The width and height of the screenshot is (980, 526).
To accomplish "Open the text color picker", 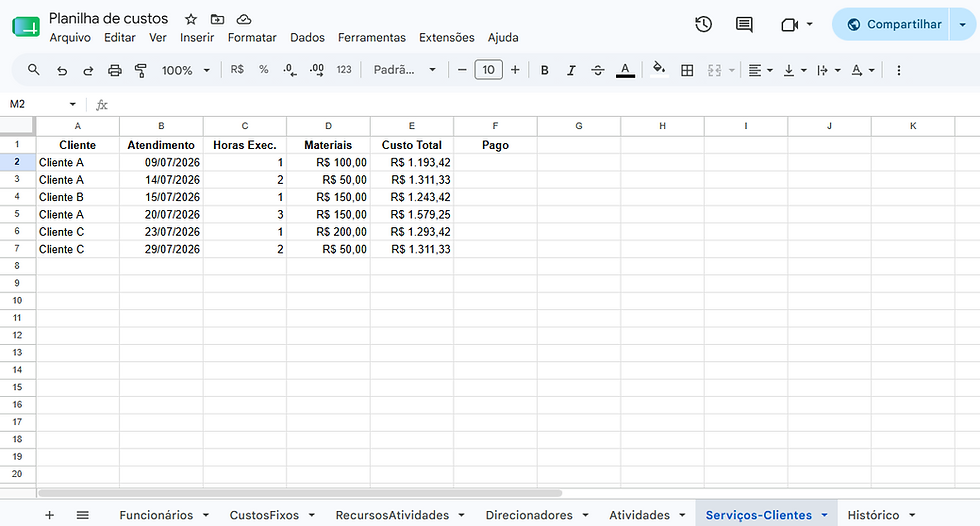I will [625, 70].
